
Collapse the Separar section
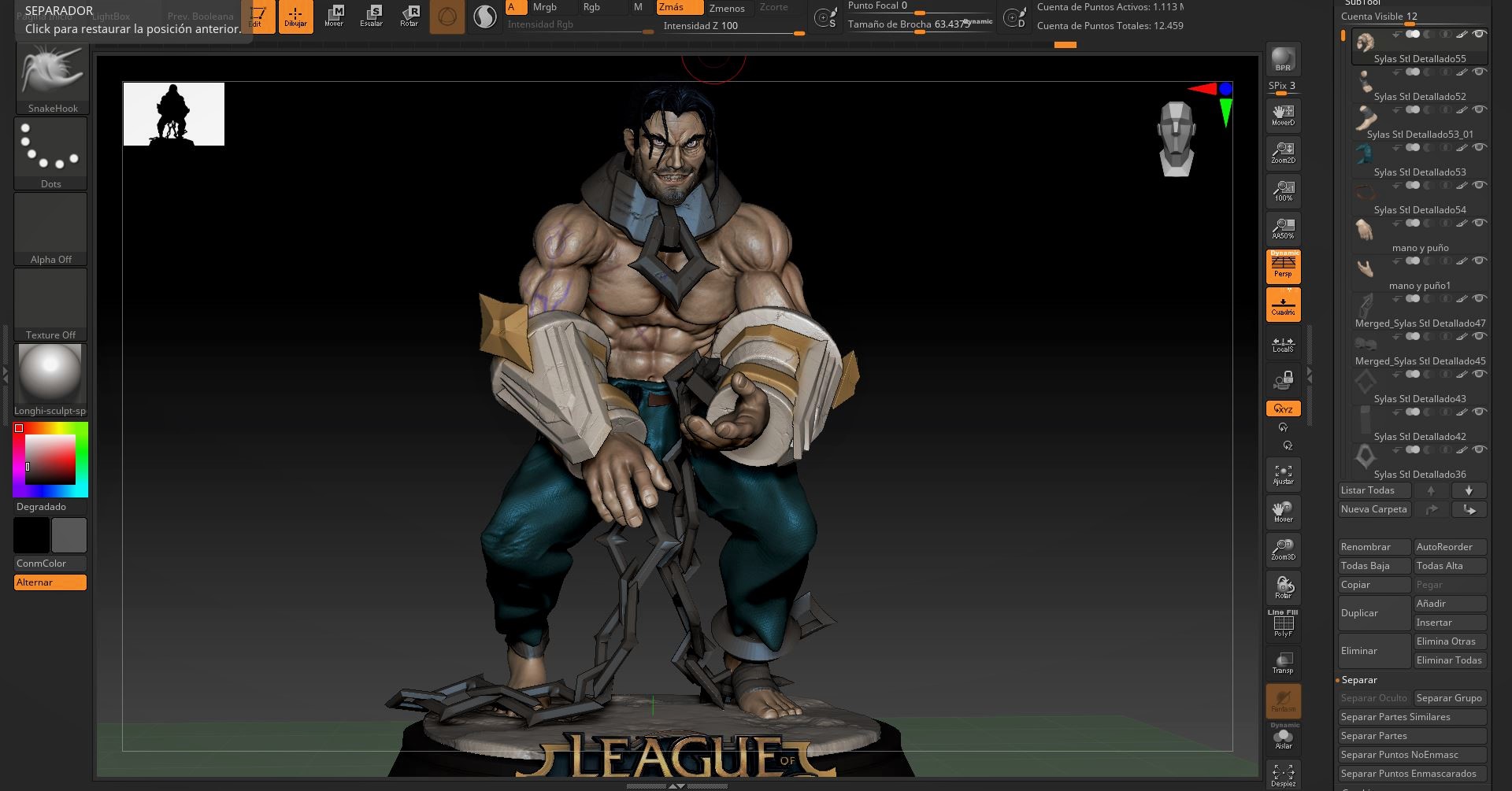point(1359,680)
